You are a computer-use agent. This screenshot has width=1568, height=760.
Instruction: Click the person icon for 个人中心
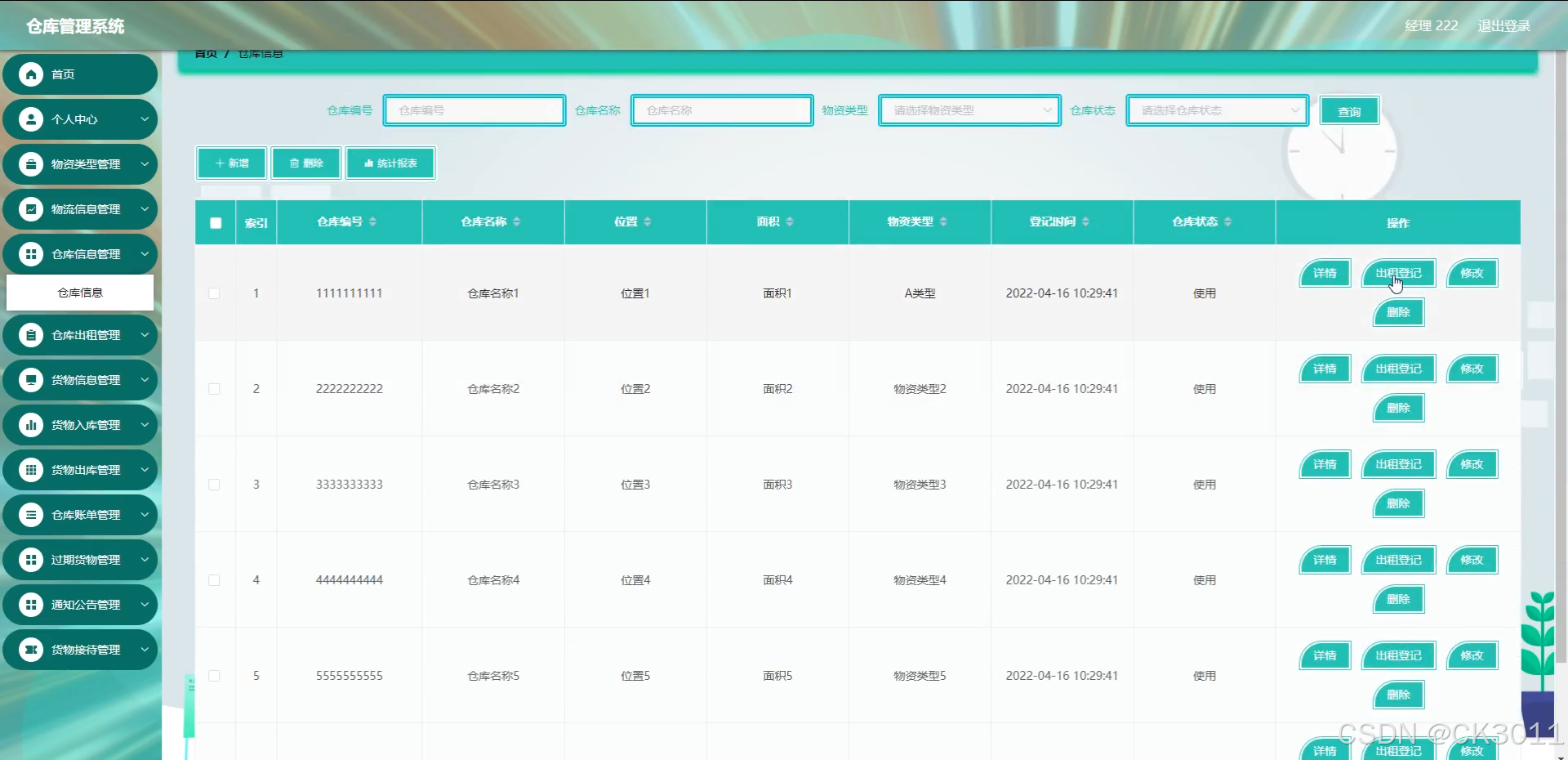pyautogui.click(x=31, y=119)
